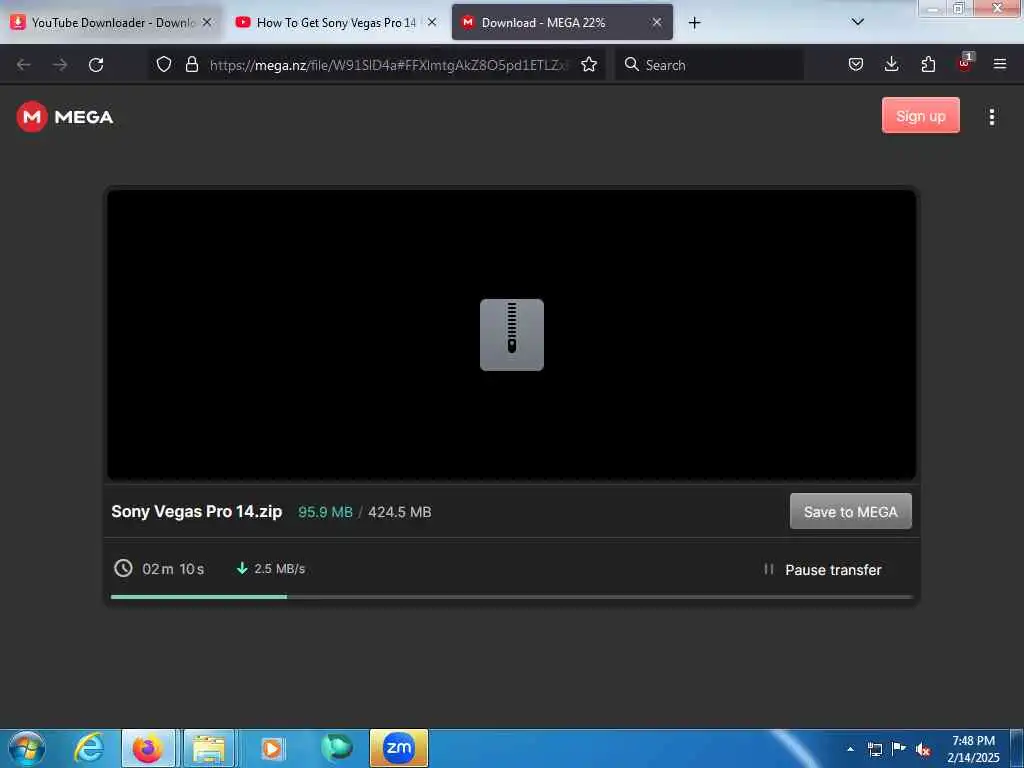This screenshot has height=768, width=1024.
Task: Open the tracking protection shield icon
Action: 164,64
